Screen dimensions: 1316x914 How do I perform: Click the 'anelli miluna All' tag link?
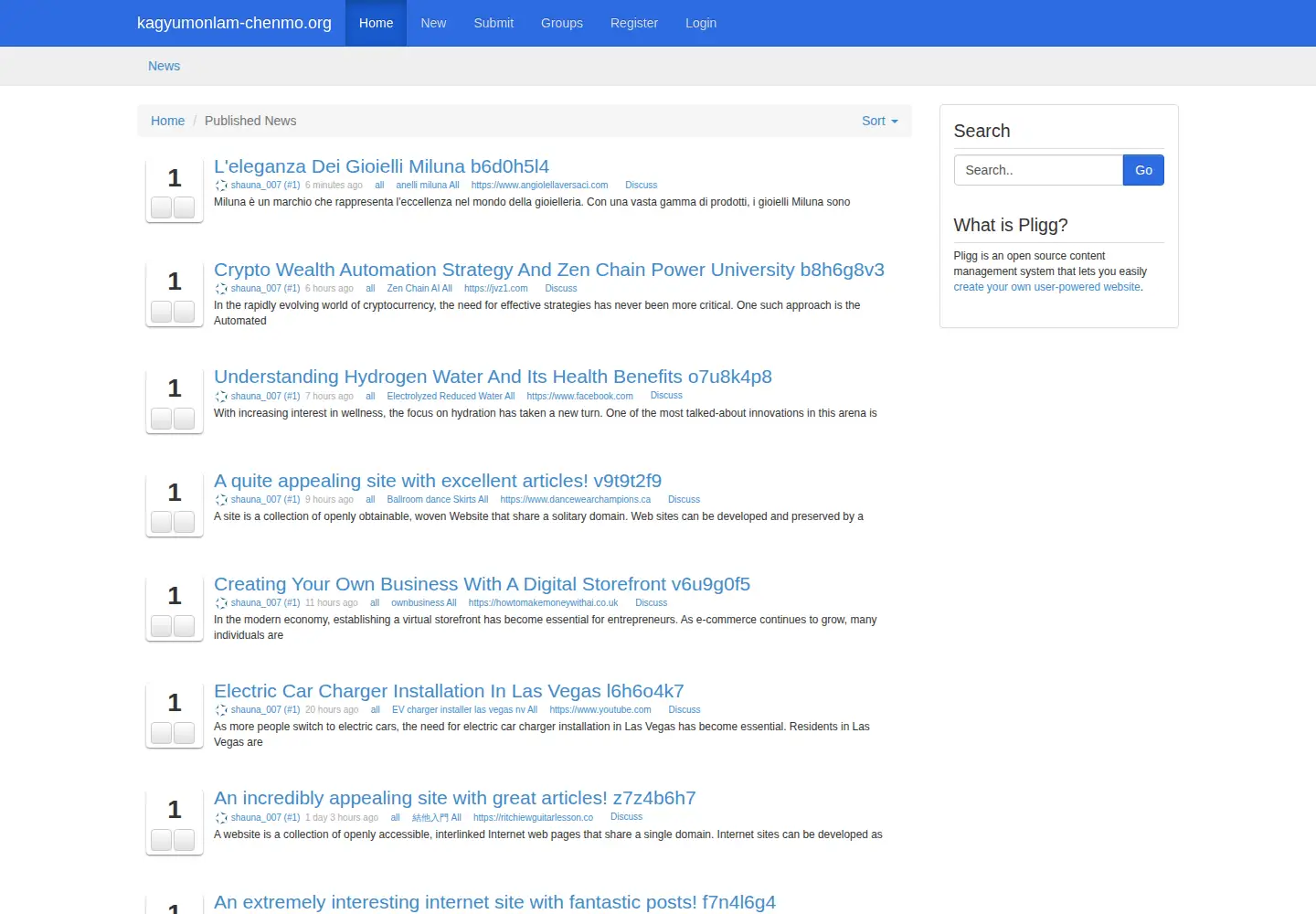click(x=428, y=186)
